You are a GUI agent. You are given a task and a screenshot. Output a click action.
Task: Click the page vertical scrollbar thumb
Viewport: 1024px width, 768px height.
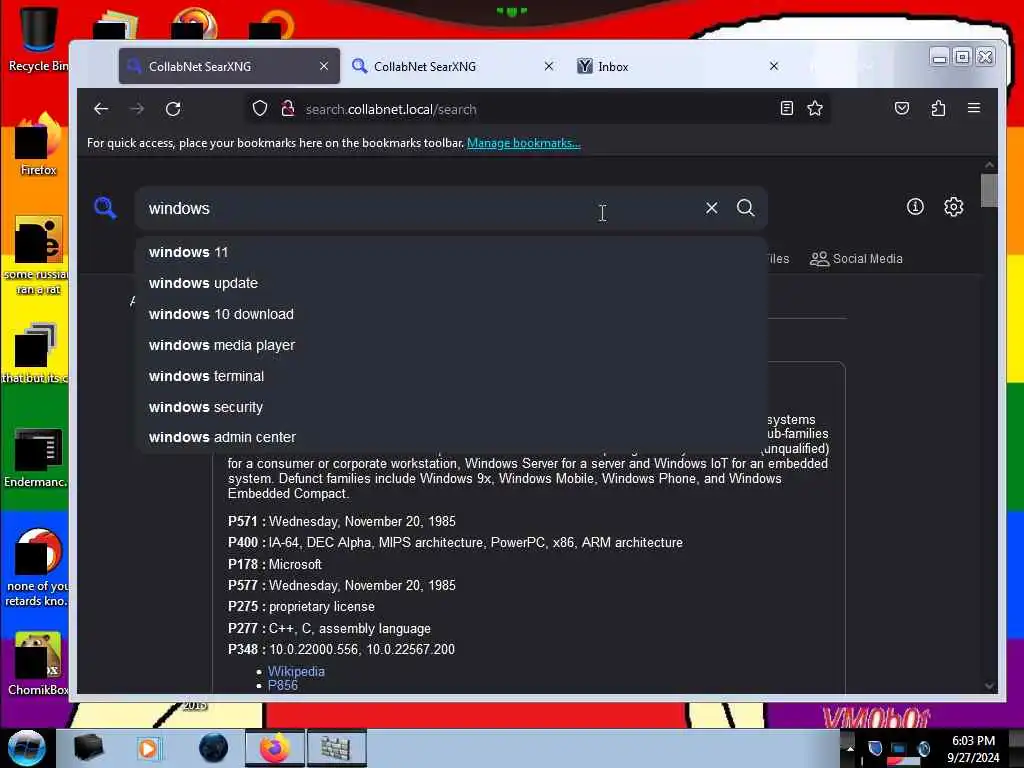tap(989, 190)
